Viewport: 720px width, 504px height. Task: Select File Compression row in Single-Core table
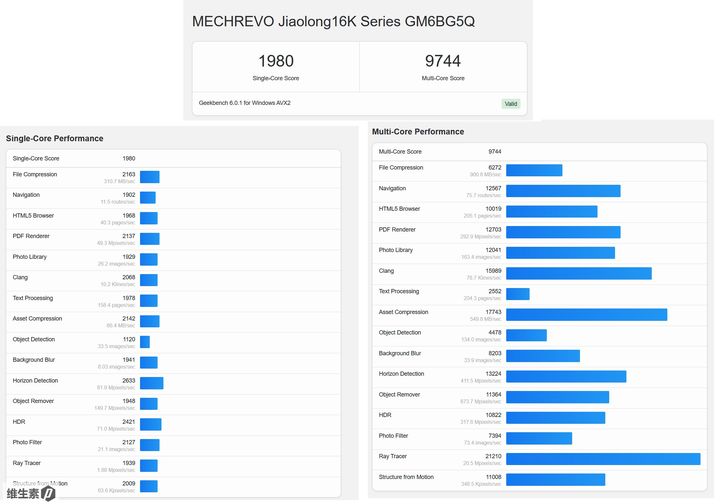click(174, 178)
